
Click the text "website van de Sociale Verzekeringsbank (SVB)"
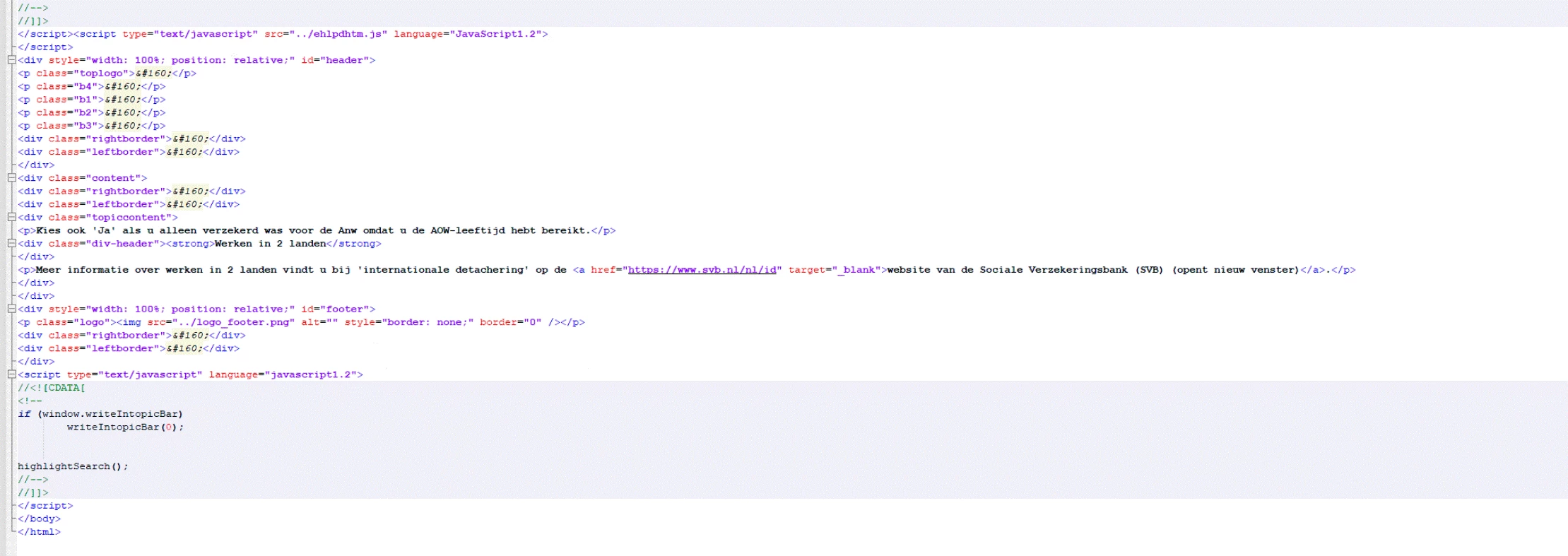(x=1025, y=270)
